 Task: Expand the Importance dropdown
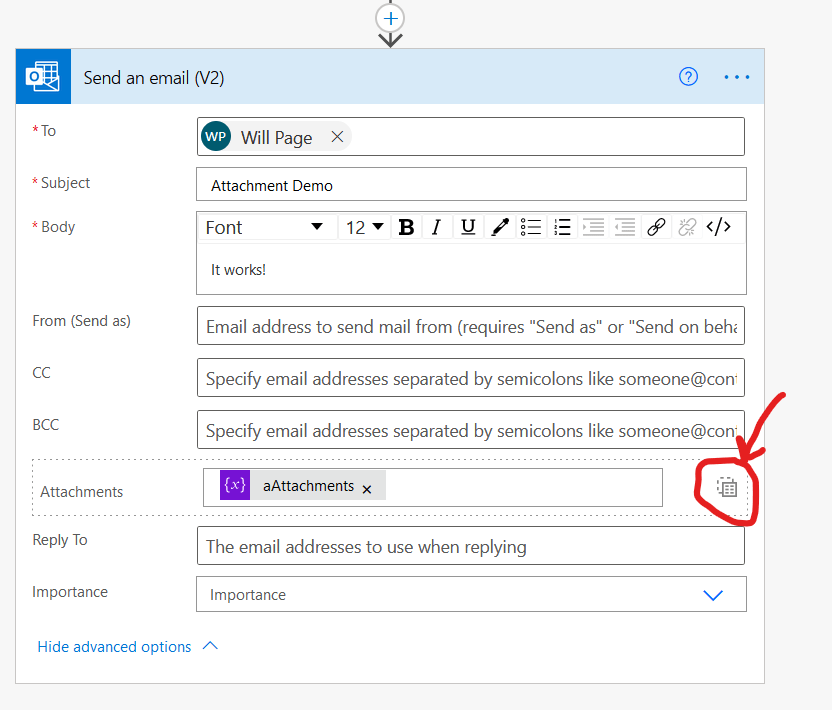[x=712, y=594]
